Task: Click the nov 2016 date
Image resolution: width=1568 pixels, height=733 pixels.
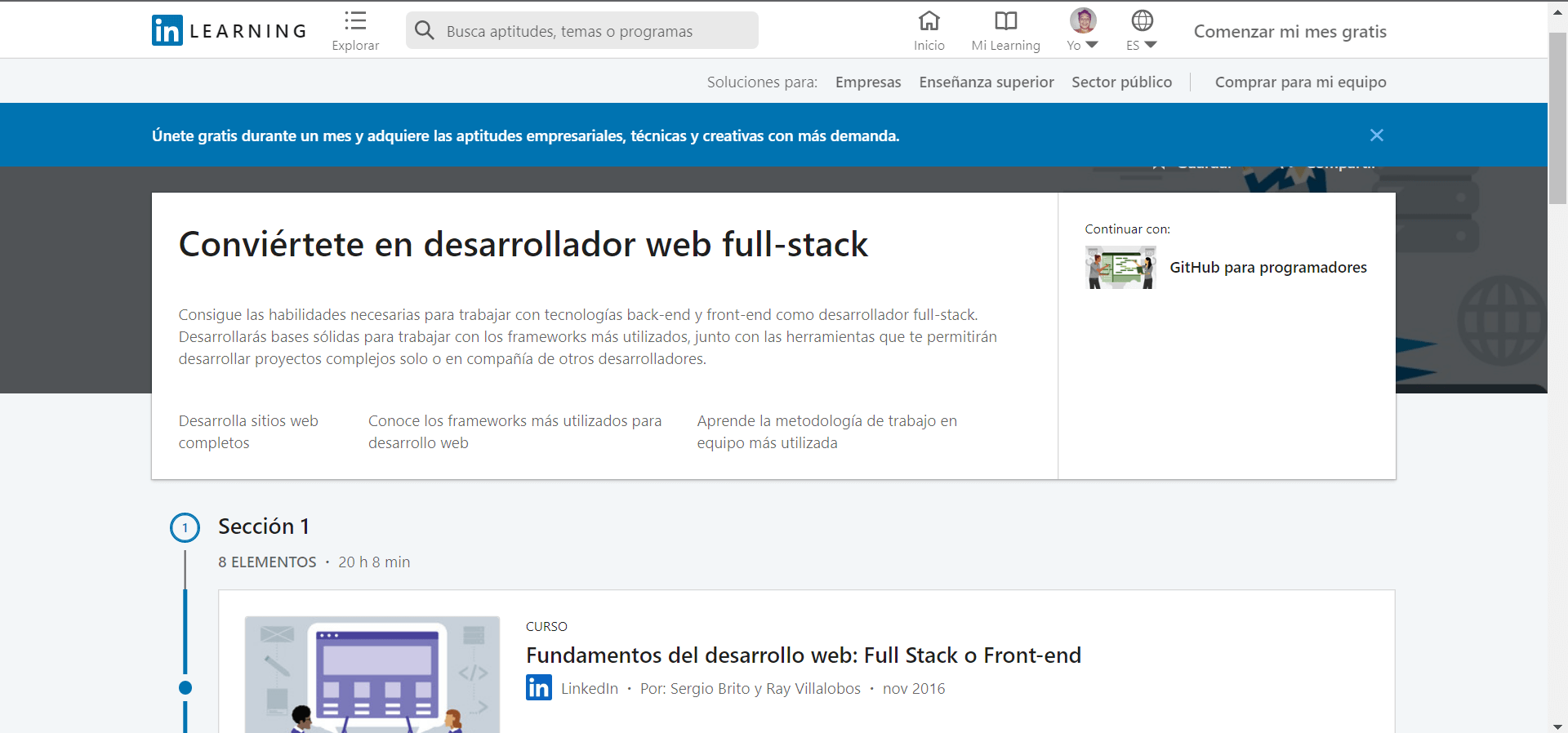Action: pos(914,688)
